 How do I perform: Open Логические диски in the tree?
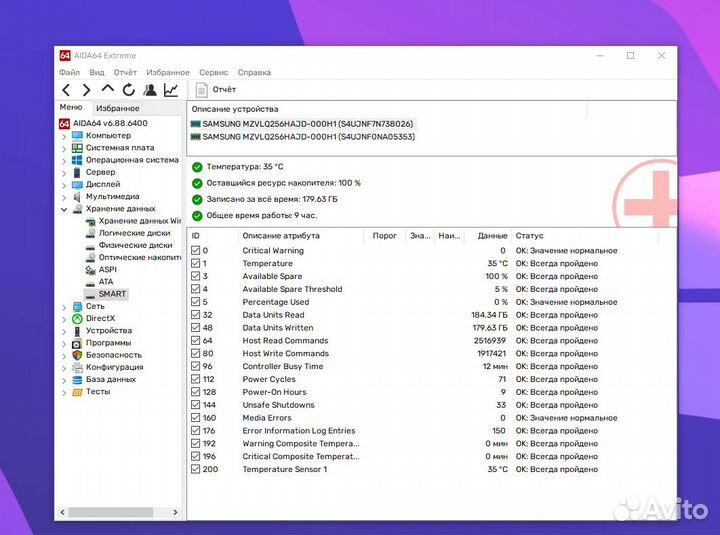coord(128,233)
